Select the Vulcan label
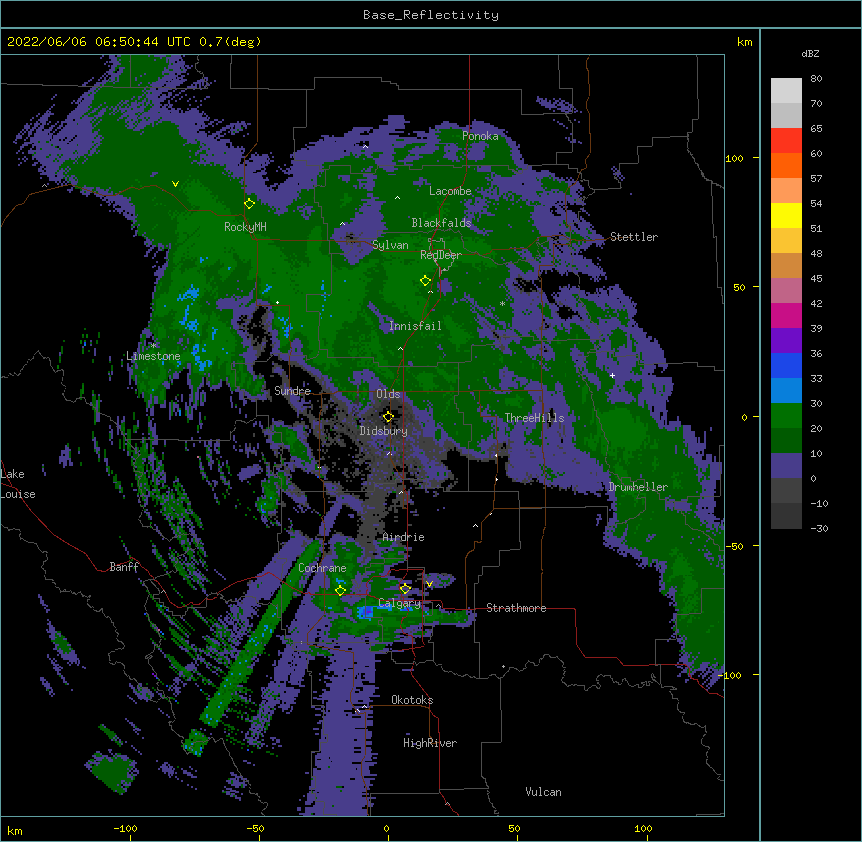 coord(543,792)
